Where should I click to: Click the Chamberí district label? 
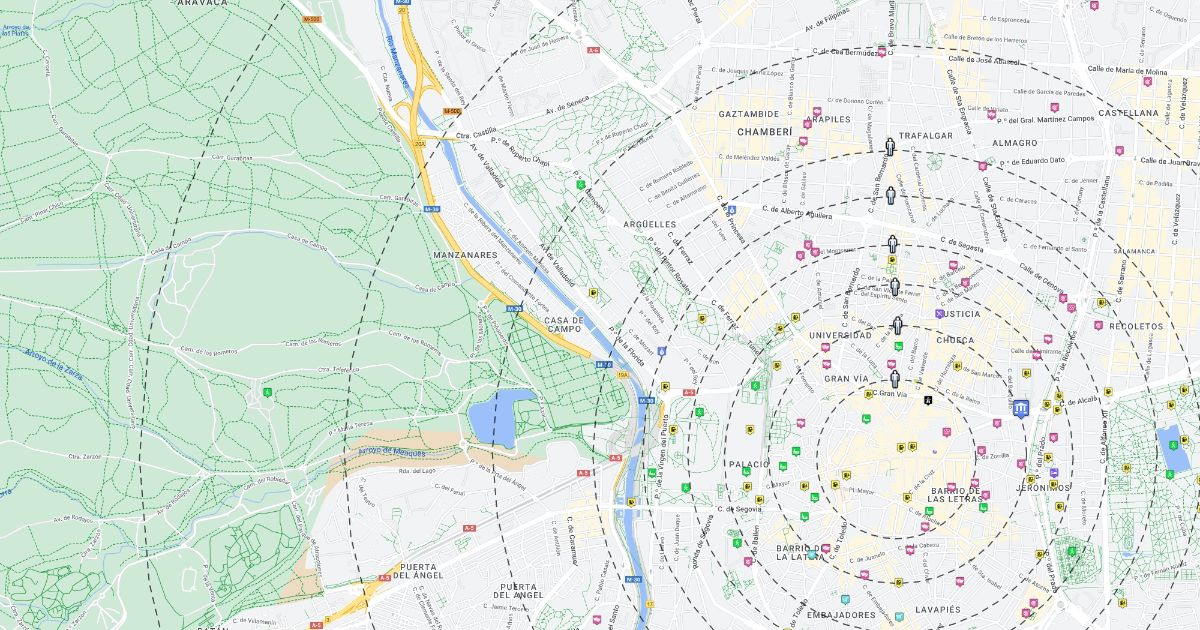764,131
